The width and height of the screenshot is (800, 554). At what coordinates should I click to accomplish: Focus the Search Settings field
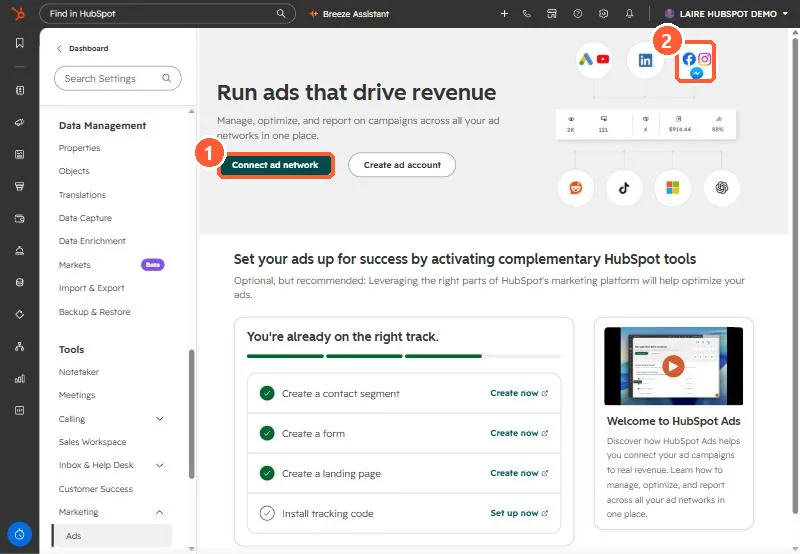pos(117,78)
